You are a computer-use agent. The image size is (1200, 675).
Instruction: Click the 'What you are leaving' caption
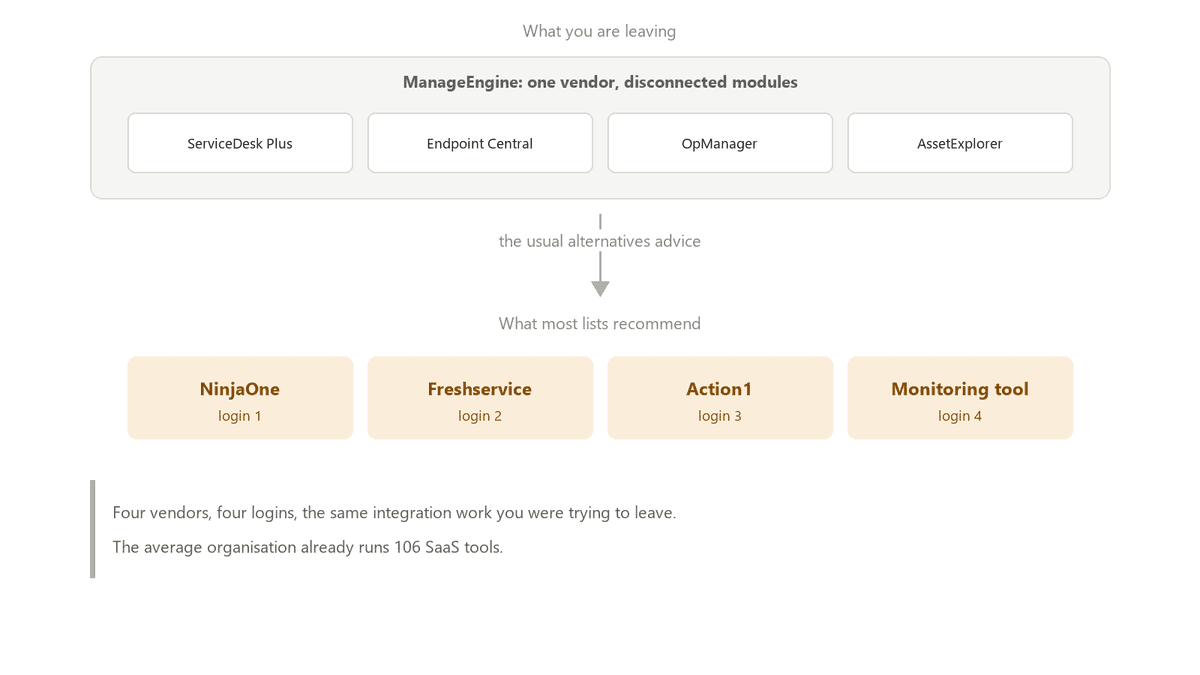point(600,31)
